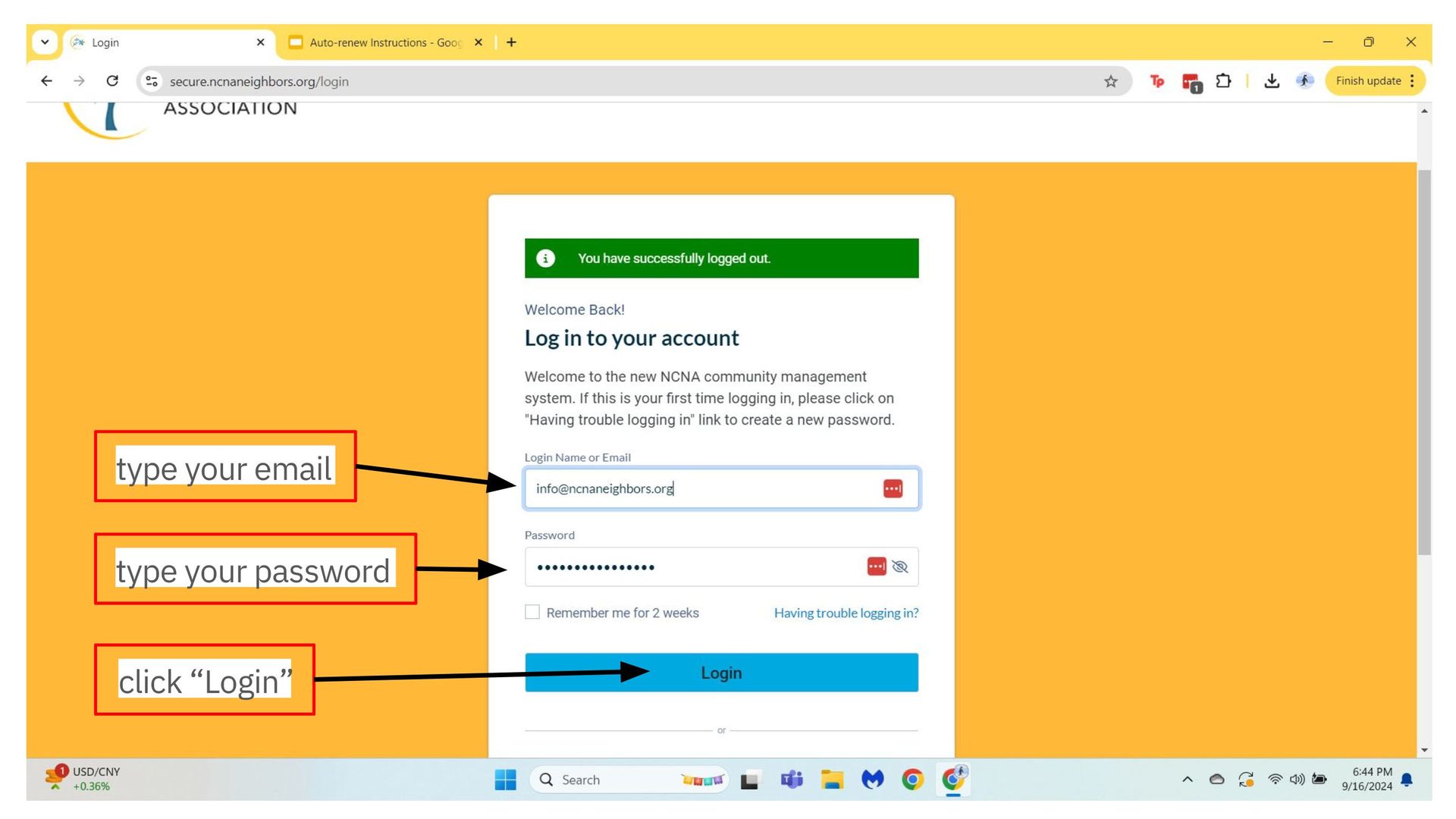Open Google Chrome from the taskbar
The image size is (1456, 819).
pos(913,780)
